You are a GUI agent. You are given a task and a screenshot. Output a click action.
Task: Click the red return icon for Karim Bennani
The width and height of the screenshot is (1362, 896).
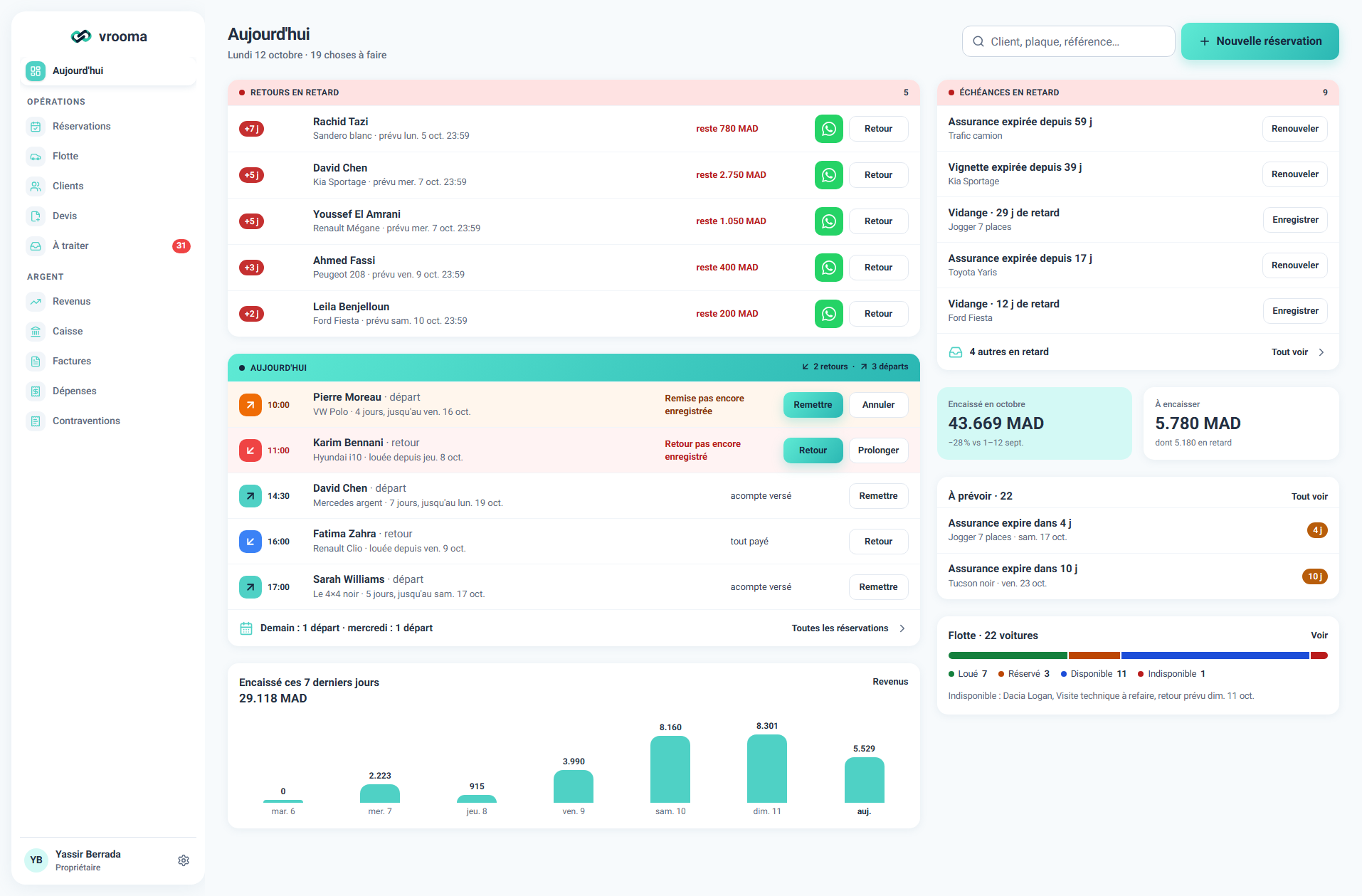[250, 450]
